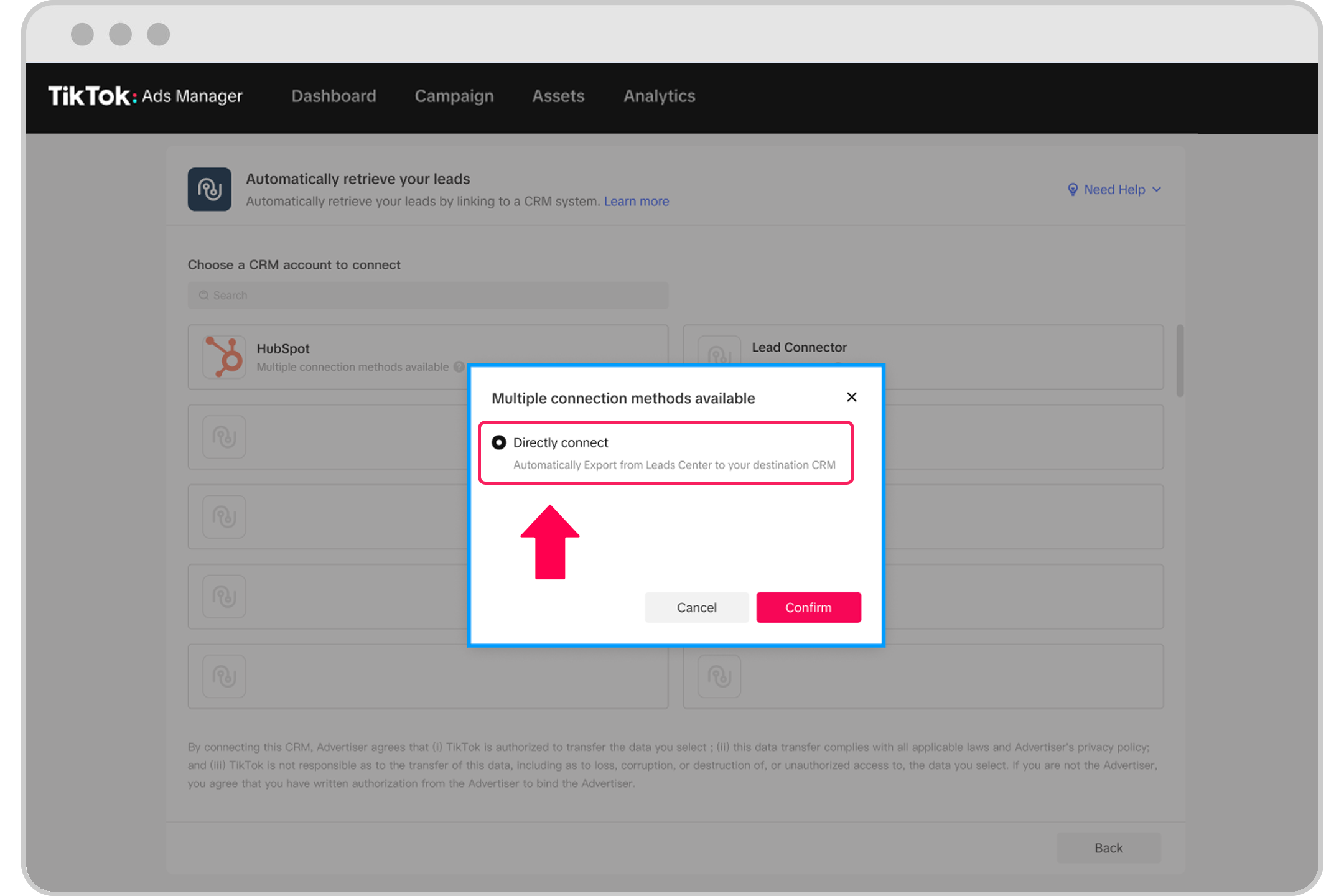
Task: Click the fourth-row left CRM placeholder icon
Action: [224, 596]
